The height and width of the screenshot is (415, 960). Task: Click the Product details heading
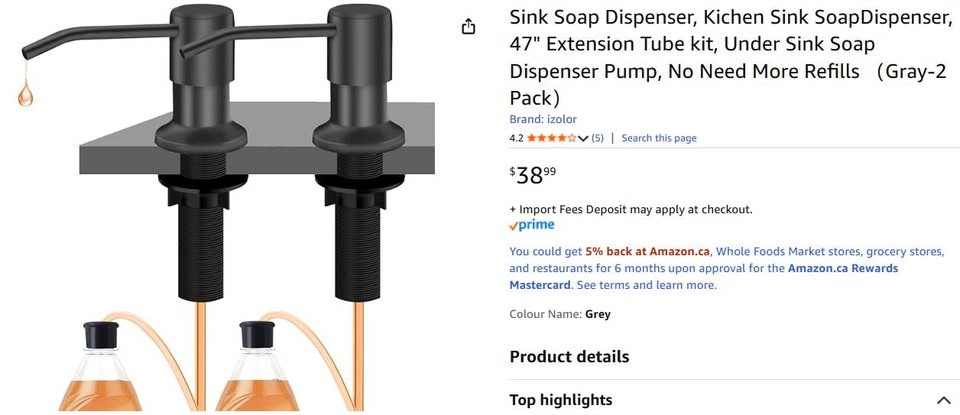[x=569, y=357]
